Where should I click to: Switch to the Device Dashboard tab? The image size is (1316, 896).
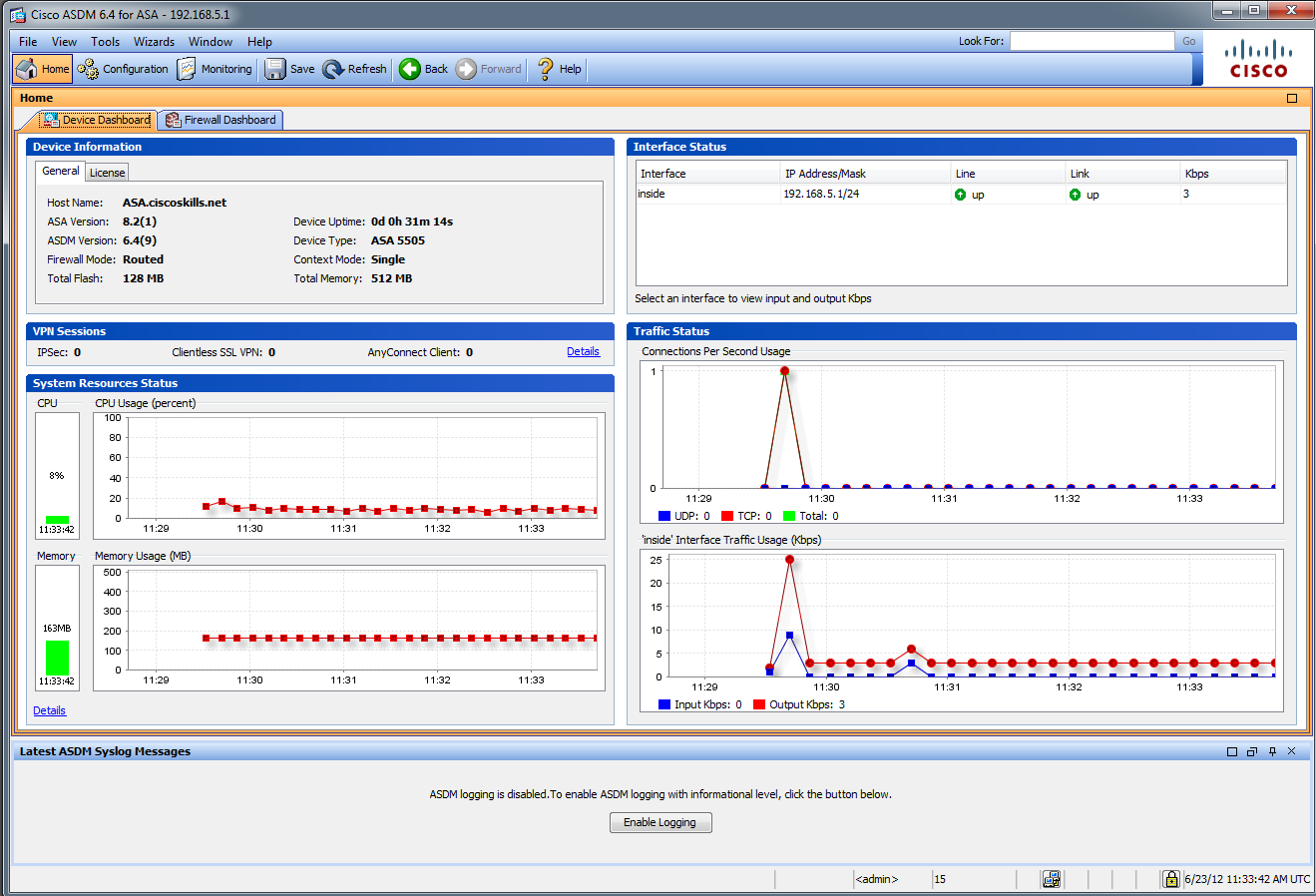click(x=97, y=120)
